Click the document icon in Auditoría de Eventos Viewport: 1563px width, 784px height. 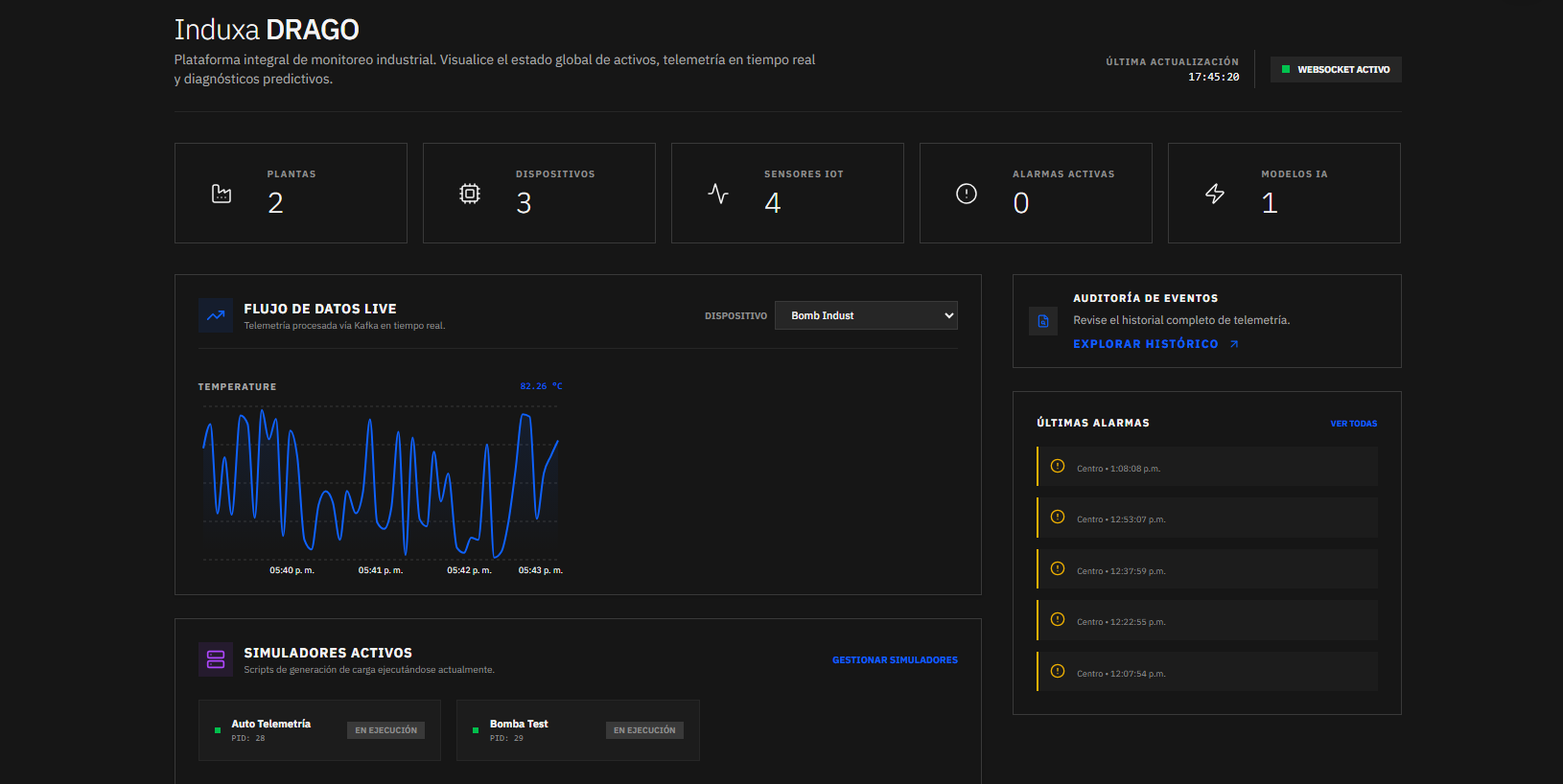pyautogui.click(x=1043, y=321)
